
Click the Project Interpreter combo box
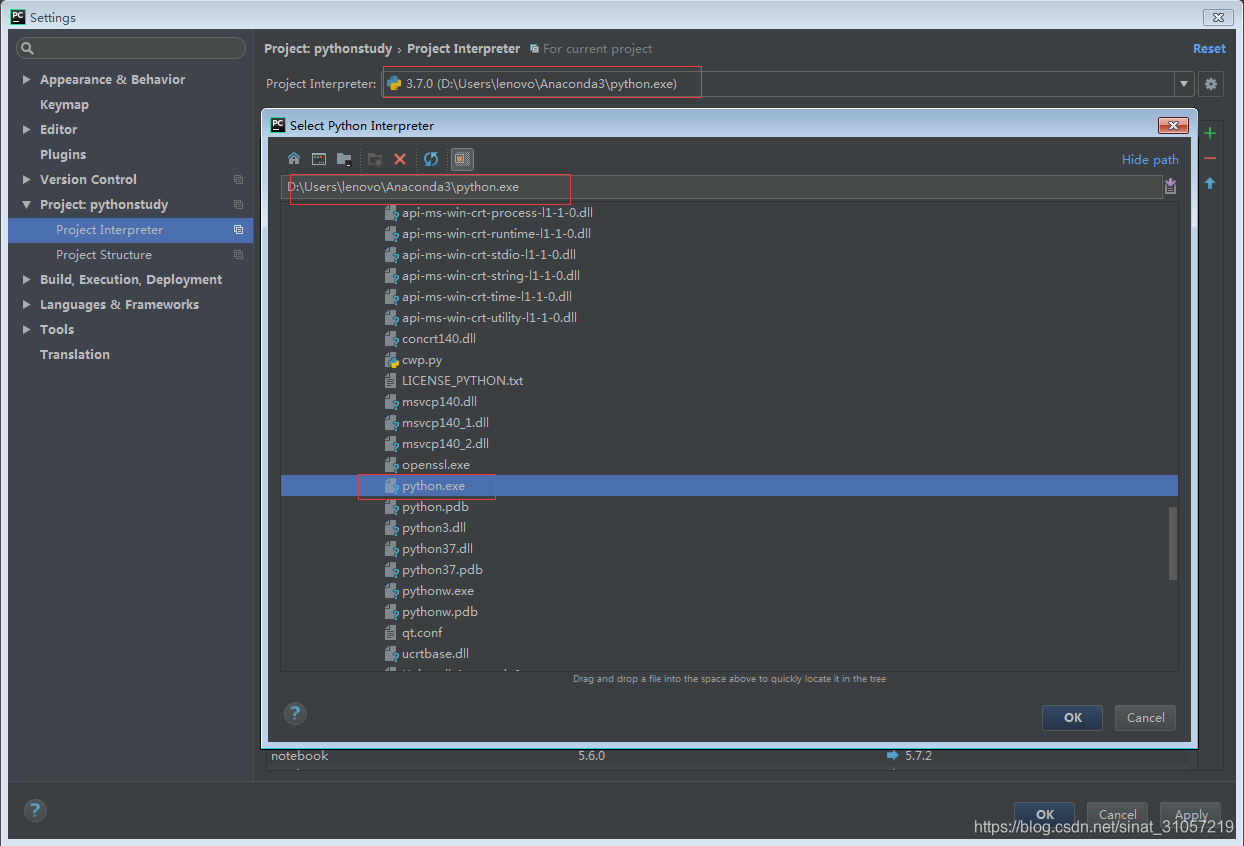click(x=788, y=84)
